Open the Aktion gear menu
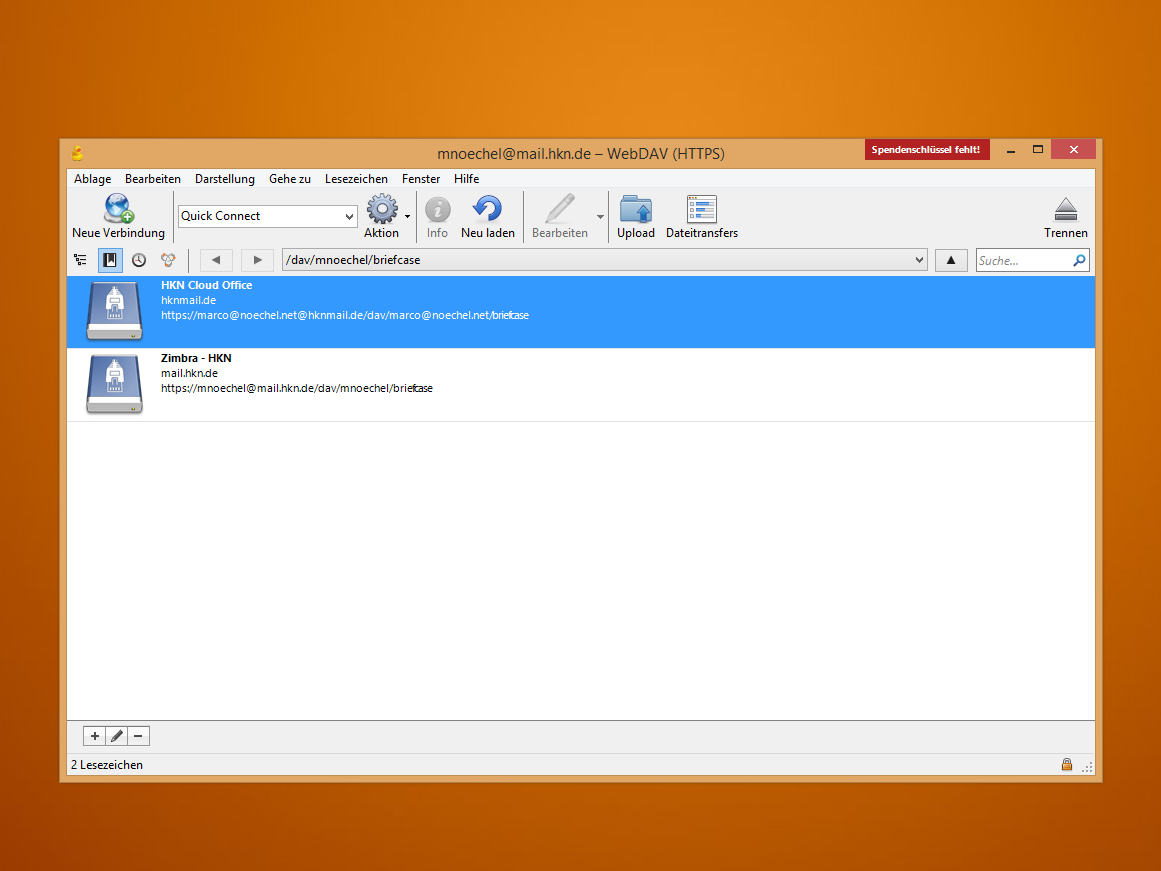 pyautogui.click(x=382, y=210)
